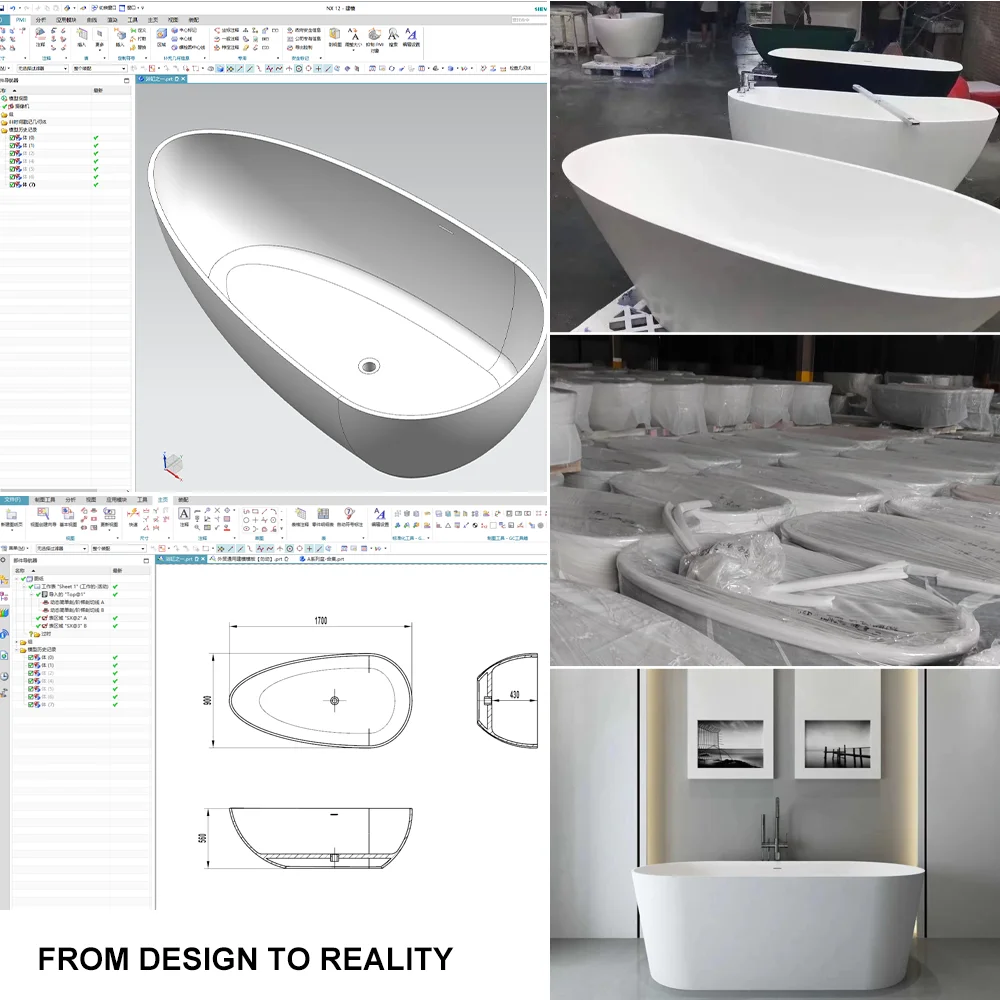The width and height of the screenshot is (1000, 1000).
Task: Open the selection filter dropdown in lower toolbar
Action: (x=59, y=549)
